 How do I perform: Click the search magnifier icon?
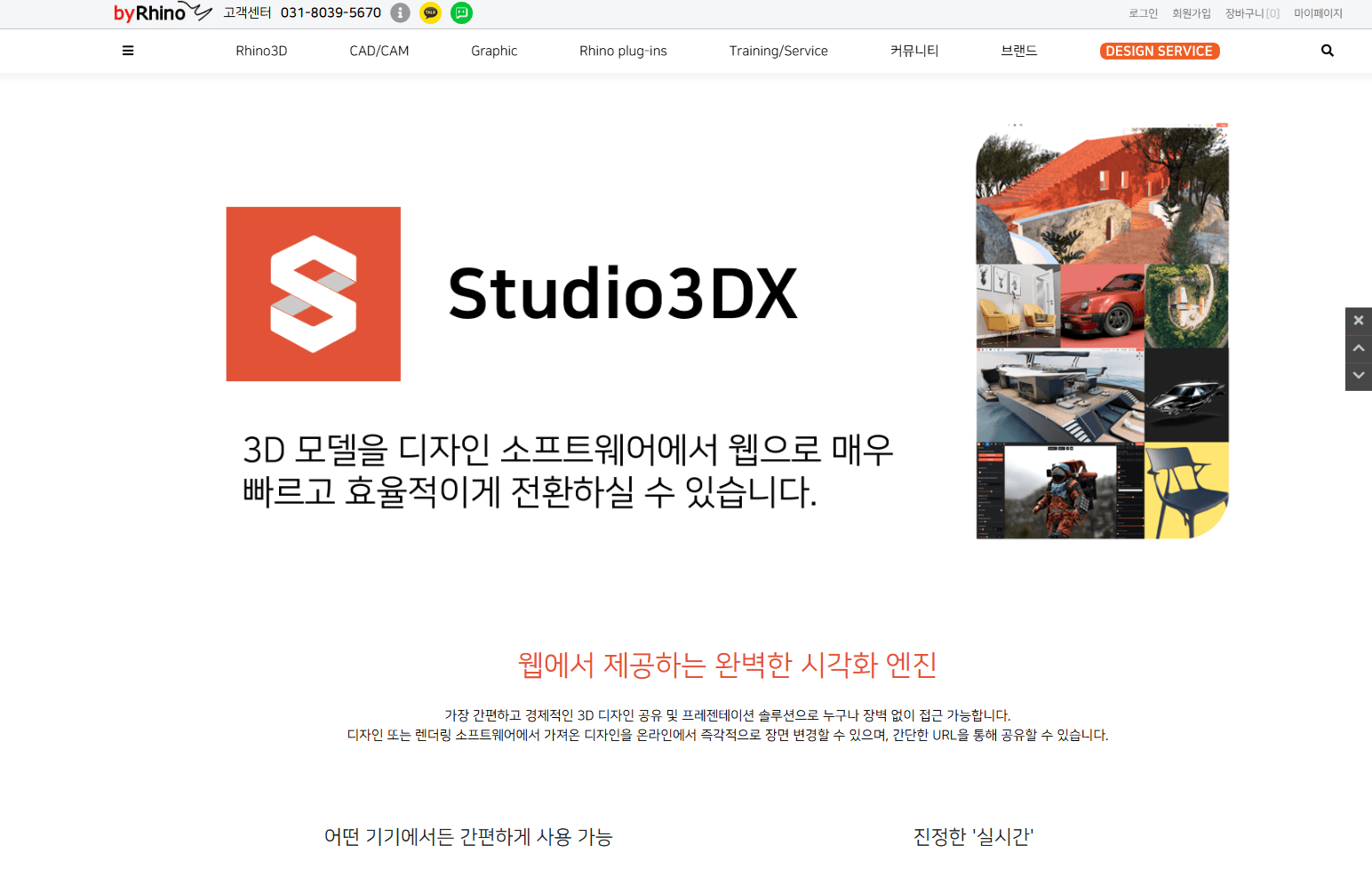coord(1327,51)
